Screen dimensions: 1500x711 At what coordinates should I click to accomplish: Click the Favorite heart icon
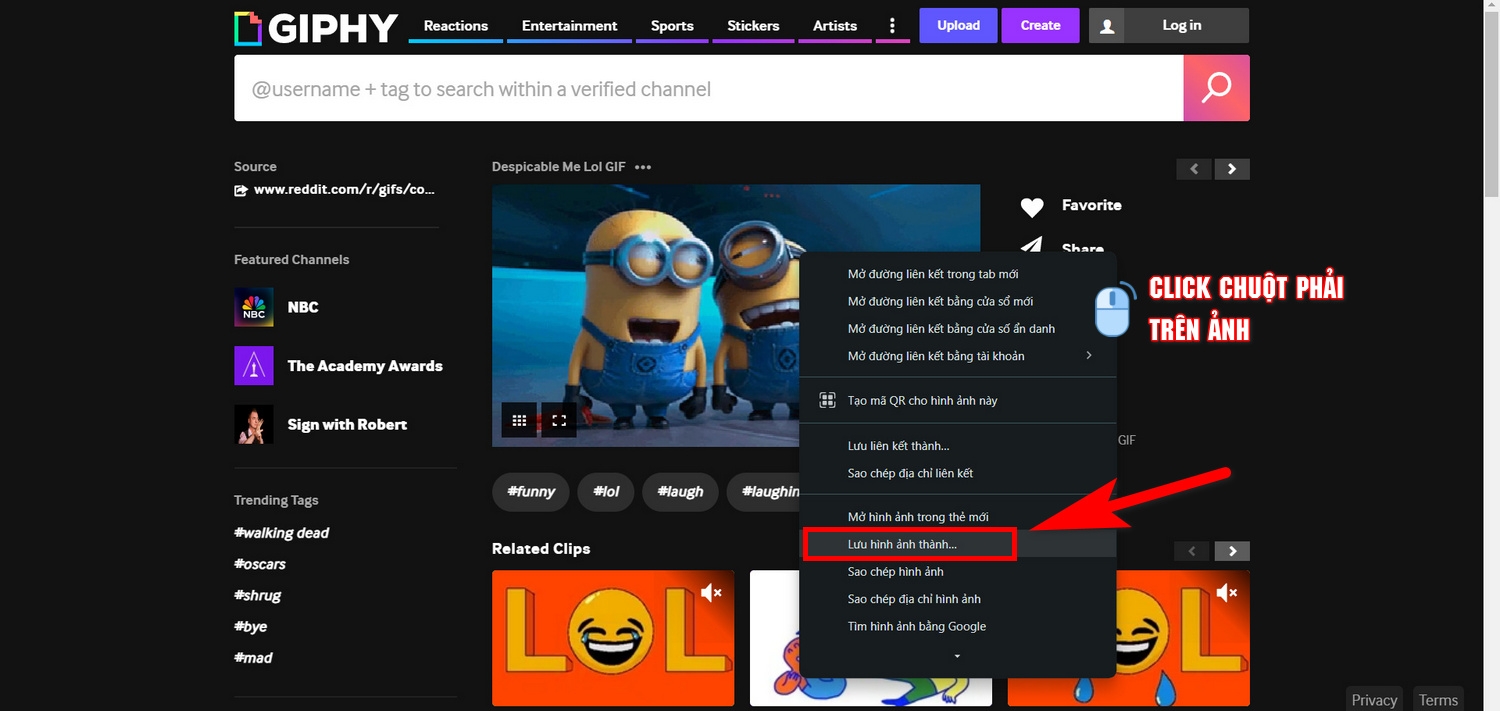1032,207
